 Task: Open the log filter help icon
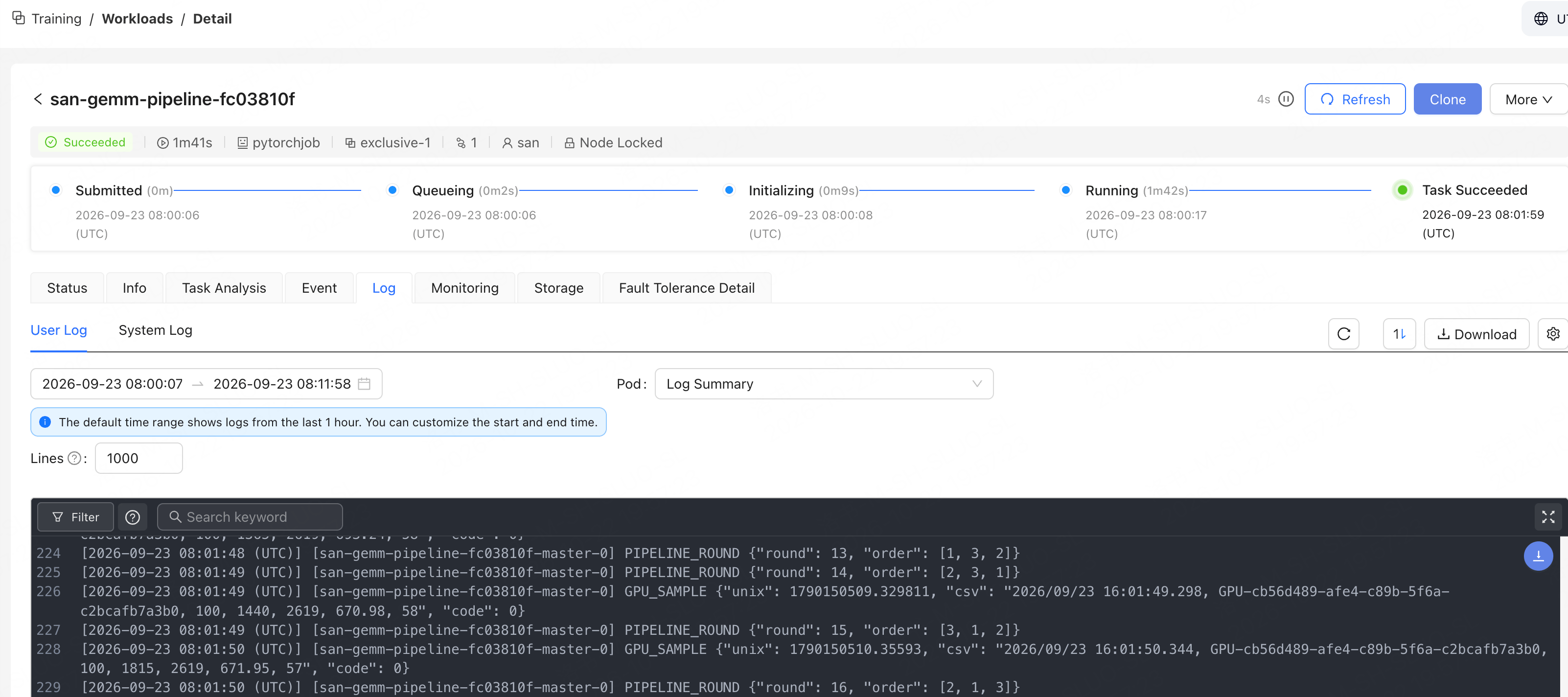tap(133, 517)
